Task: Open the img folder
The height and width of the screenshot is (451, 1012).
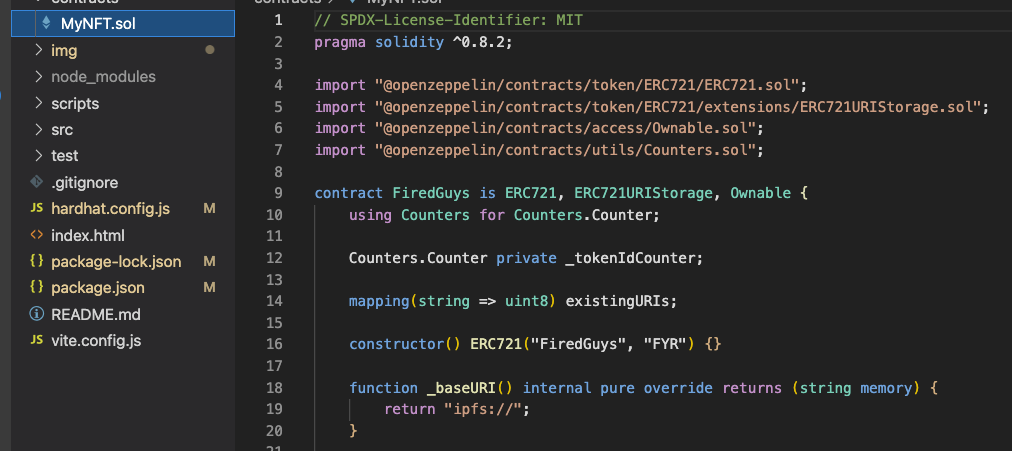Action: click(64, 50)
